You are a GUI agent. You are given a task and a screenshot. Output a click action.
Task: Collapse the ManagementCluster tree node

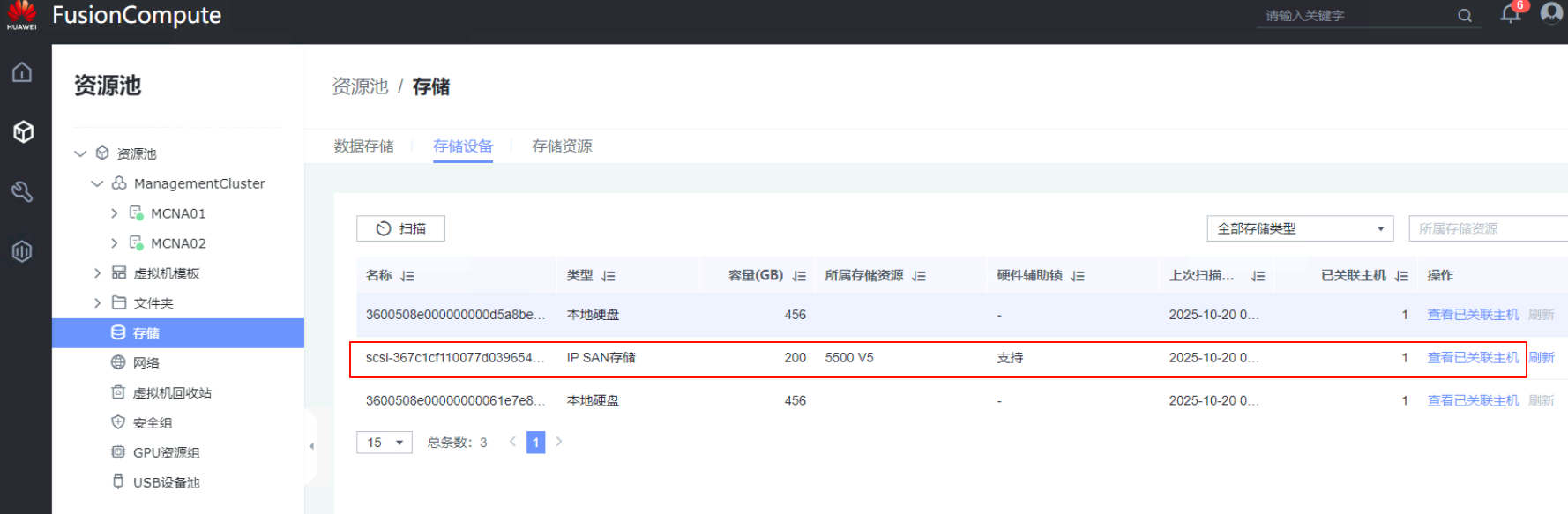[97, 183]
